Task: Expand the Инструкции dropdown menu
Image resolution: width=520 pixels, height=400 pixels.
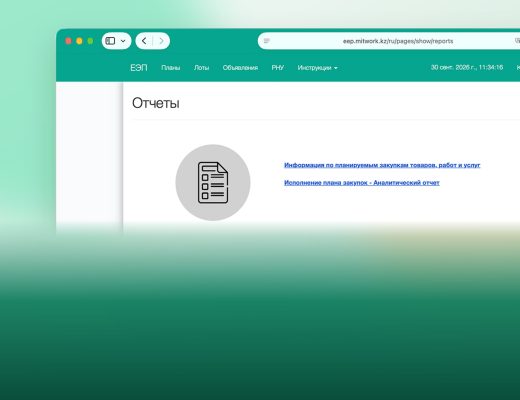Action: tap(317, 68)
